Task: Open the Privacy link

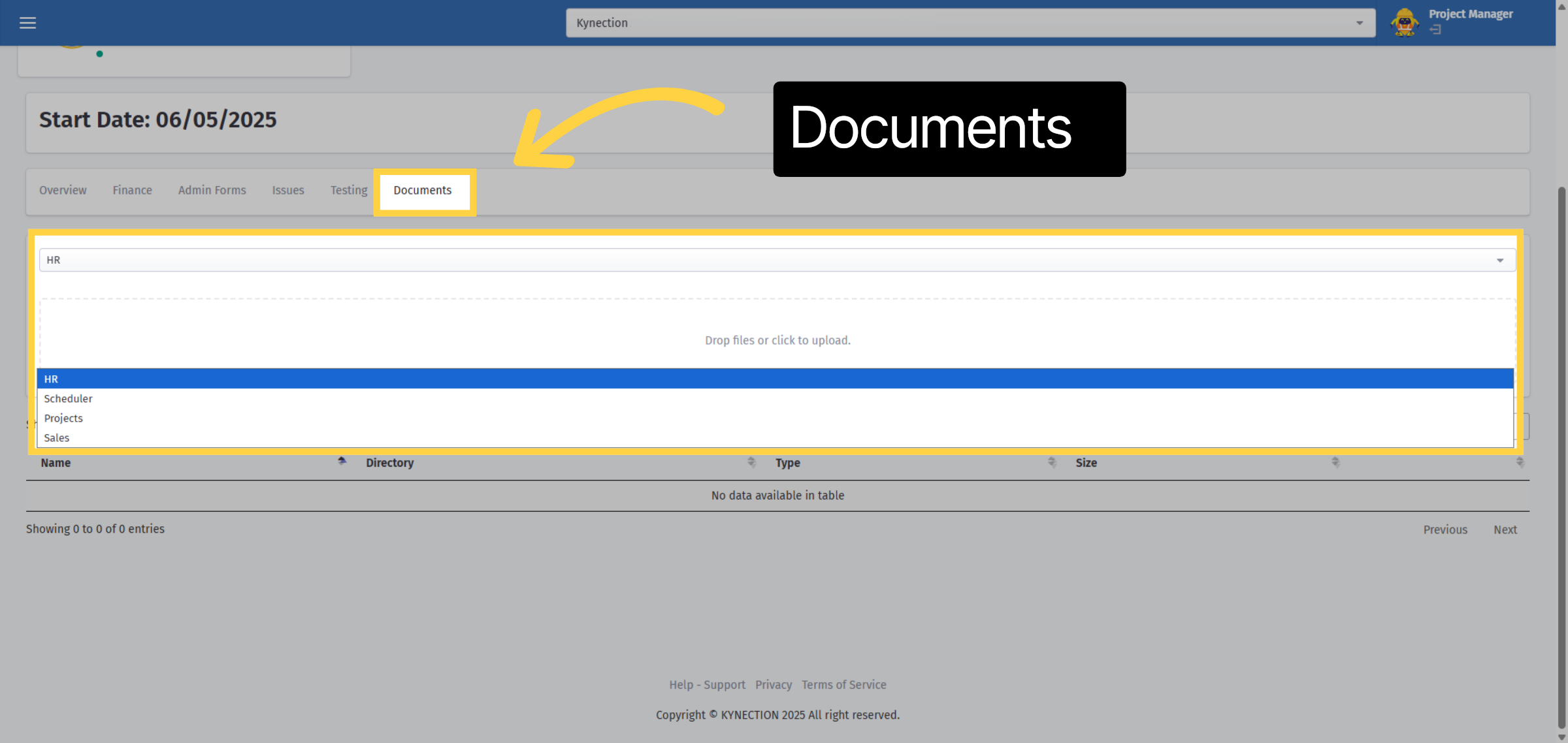Action: 774,684
